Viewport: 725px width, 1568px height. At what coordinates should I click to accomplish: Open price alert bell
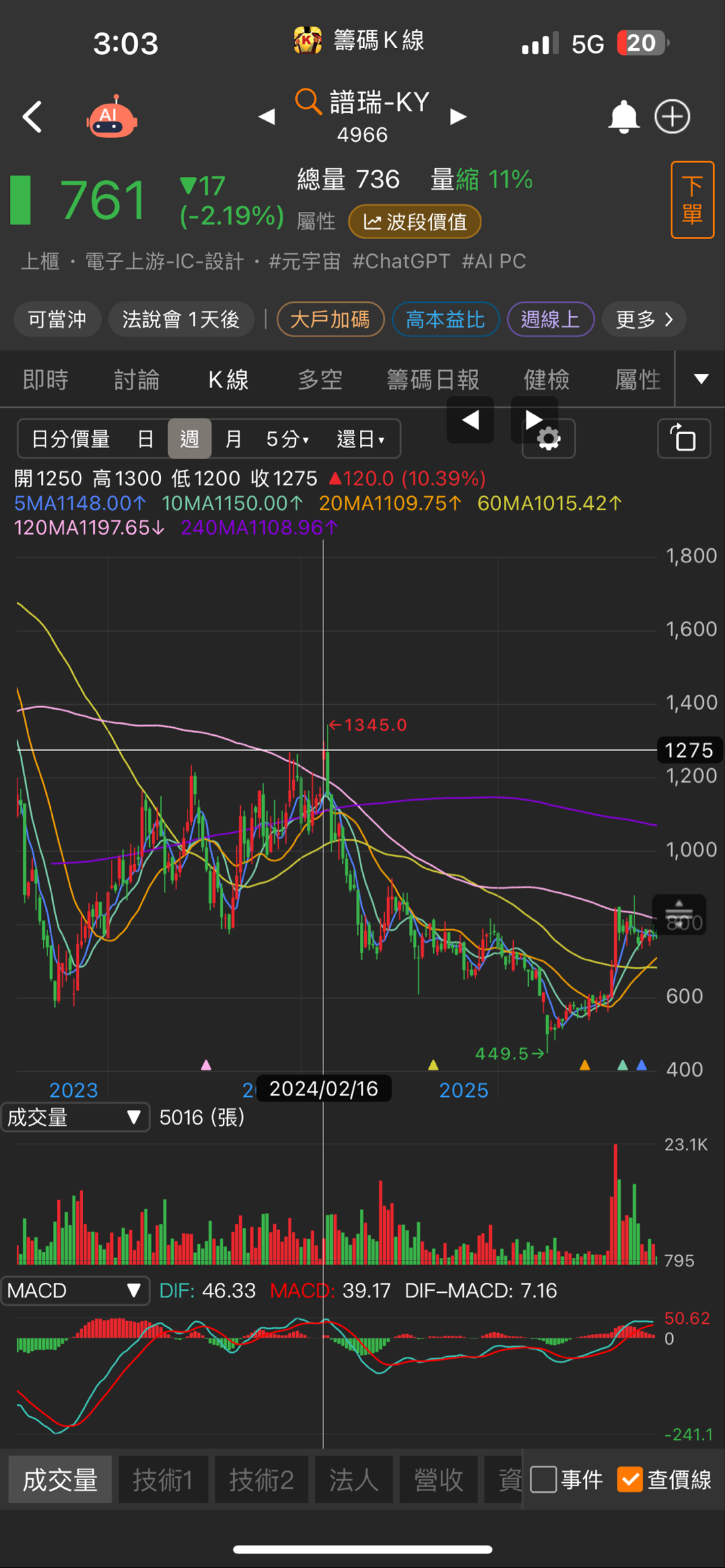(x=623, y=117)
